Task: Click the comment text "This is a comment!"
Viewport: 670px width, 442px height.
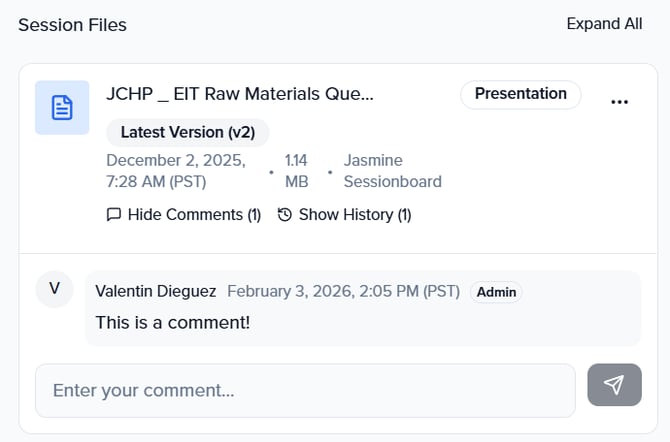Action: [172, 323]
